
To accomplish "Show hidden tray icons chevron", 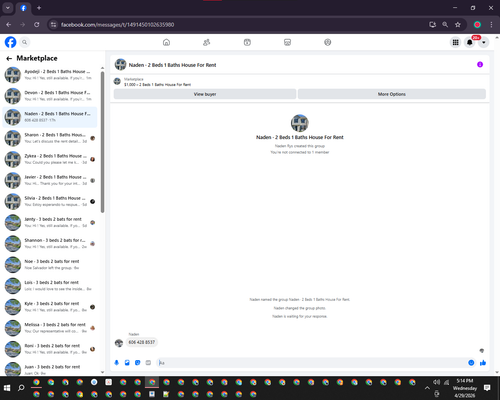I will click(427, 388).
